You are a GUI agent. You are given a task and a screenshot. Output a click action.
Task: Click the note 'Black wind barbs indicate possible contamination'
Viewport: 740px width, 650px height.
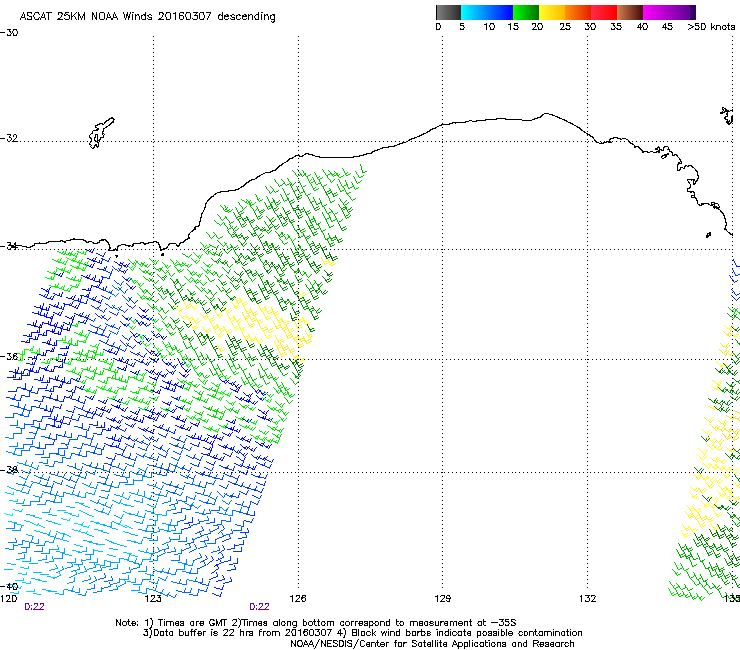(x=467, y=633)
